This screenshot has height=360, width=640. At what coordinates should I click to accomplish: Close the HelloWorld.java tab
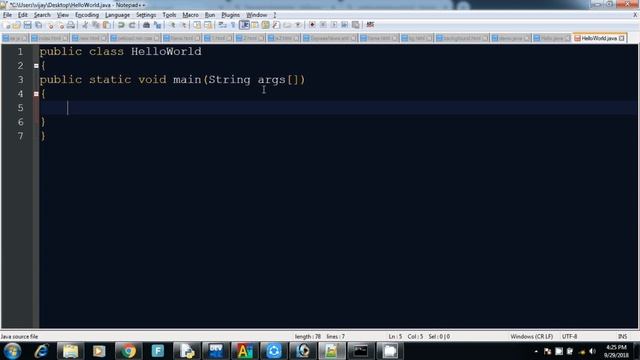622,38
